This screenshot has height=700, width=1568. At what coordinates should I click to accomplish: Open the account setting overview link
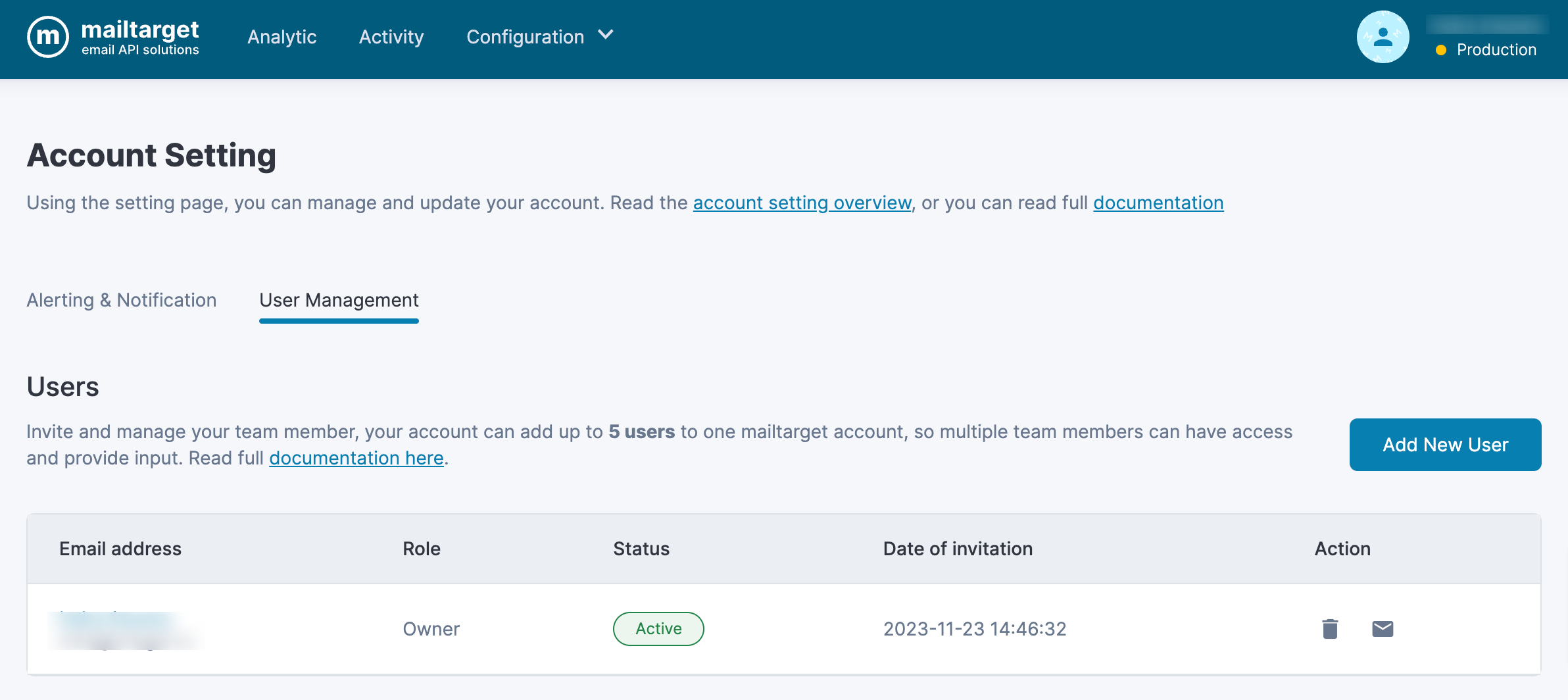[x=802, y=203]
